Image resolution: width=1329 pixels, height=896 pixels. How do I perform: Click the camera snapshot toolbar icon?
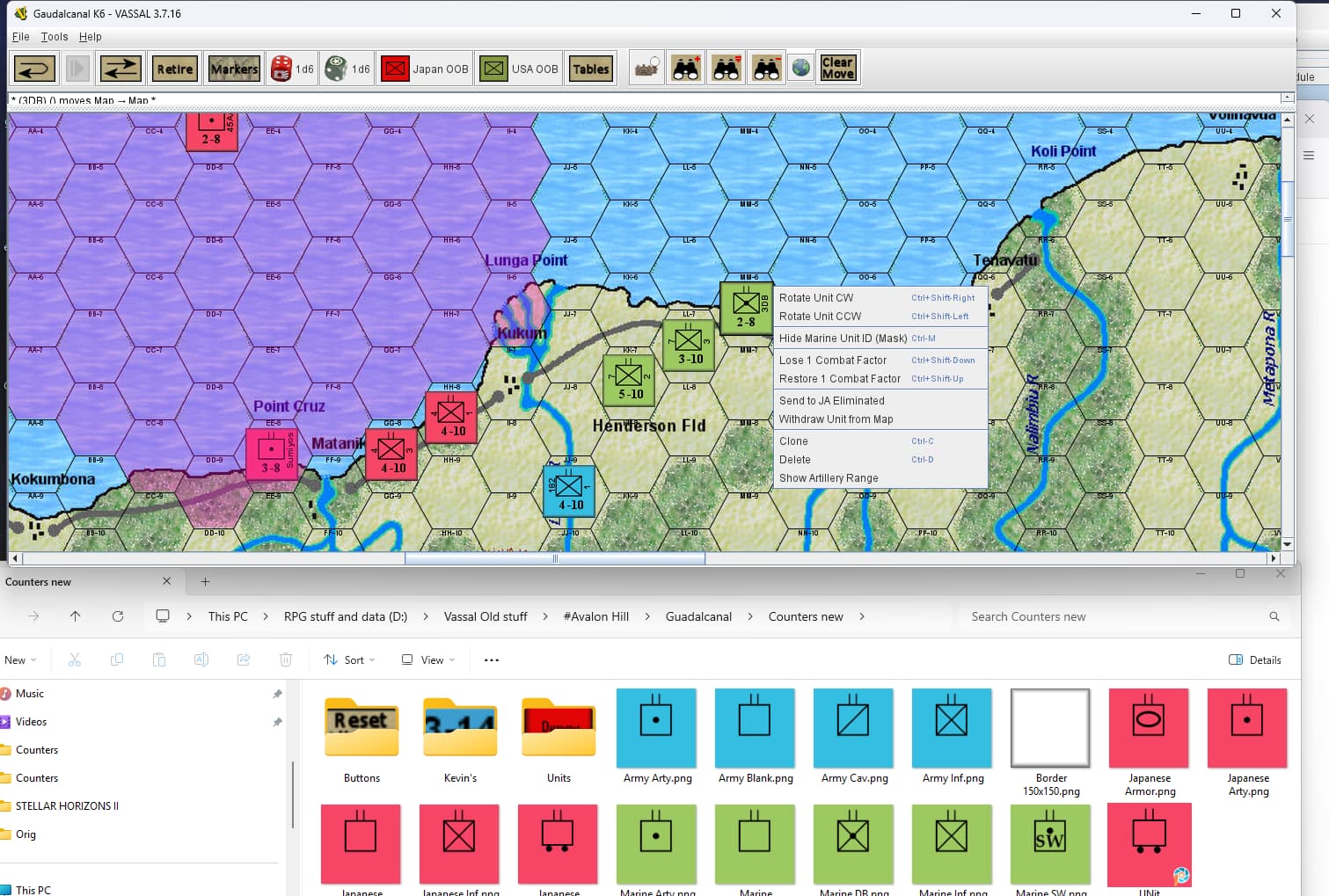click(647, 69)
